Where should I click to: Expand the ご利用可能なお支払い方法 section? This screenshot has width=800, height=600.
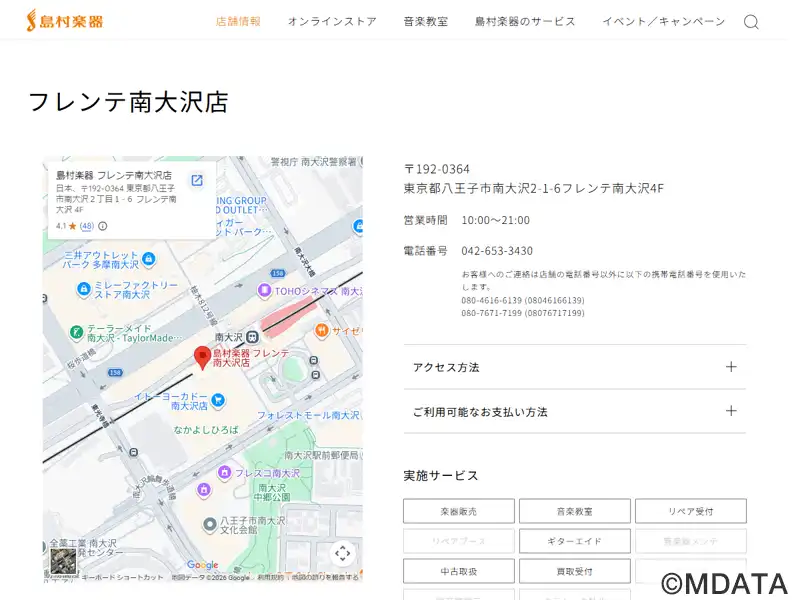(575, 411)
